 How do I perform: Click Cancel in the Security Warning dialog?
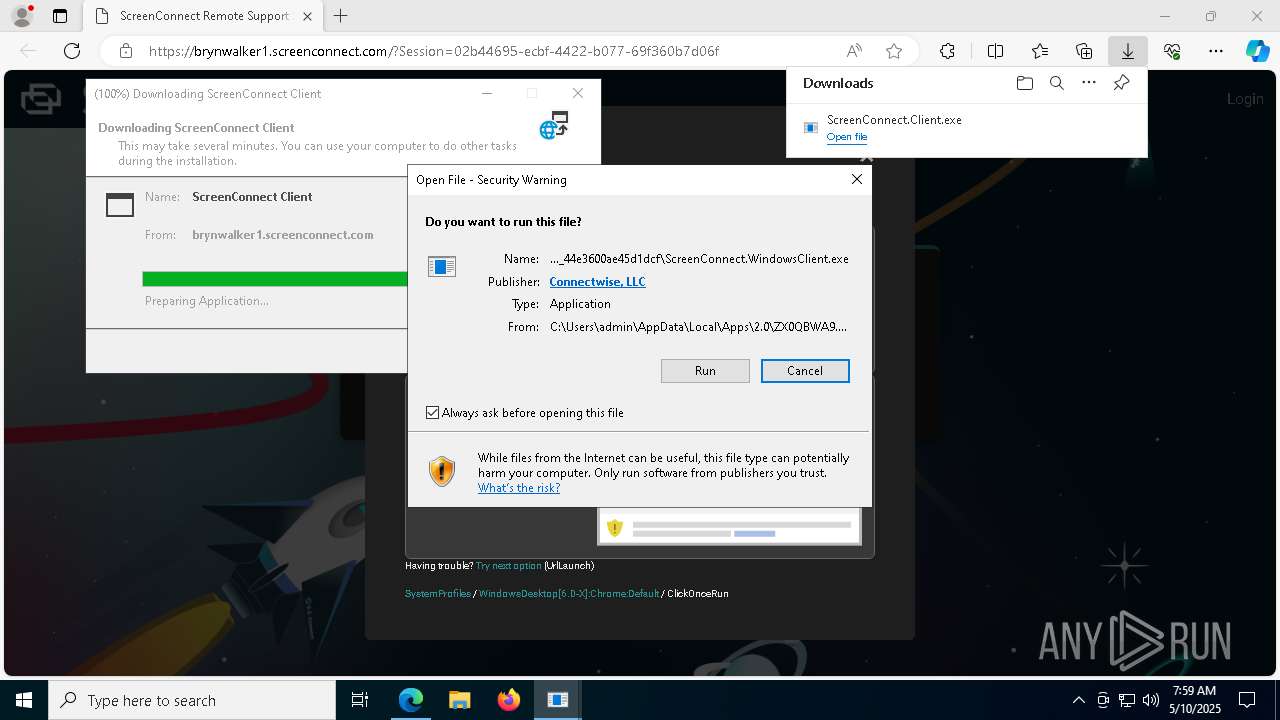click(805, 371)
